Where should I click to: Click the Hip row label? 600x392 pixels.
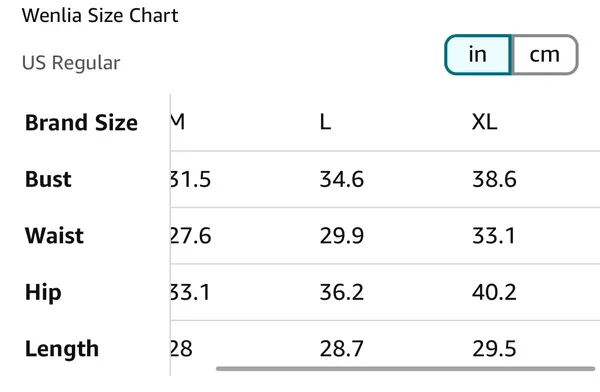[43, 293]
